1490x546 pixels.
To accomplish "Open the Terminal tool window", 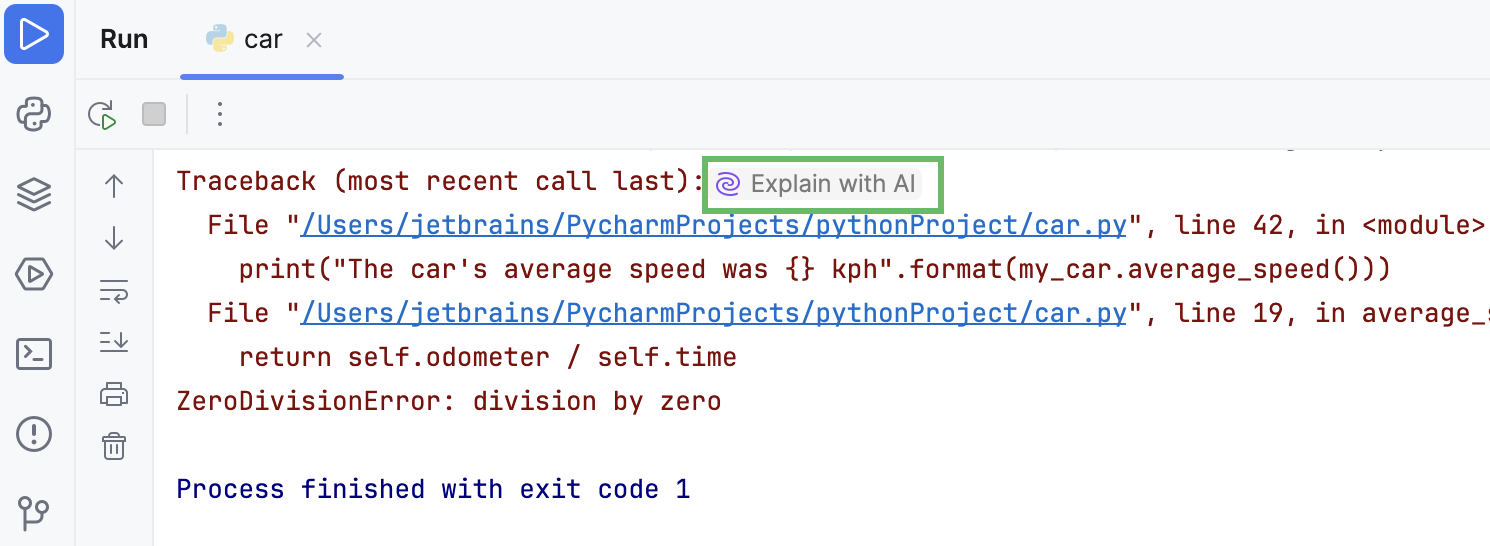I will [34, 353].
